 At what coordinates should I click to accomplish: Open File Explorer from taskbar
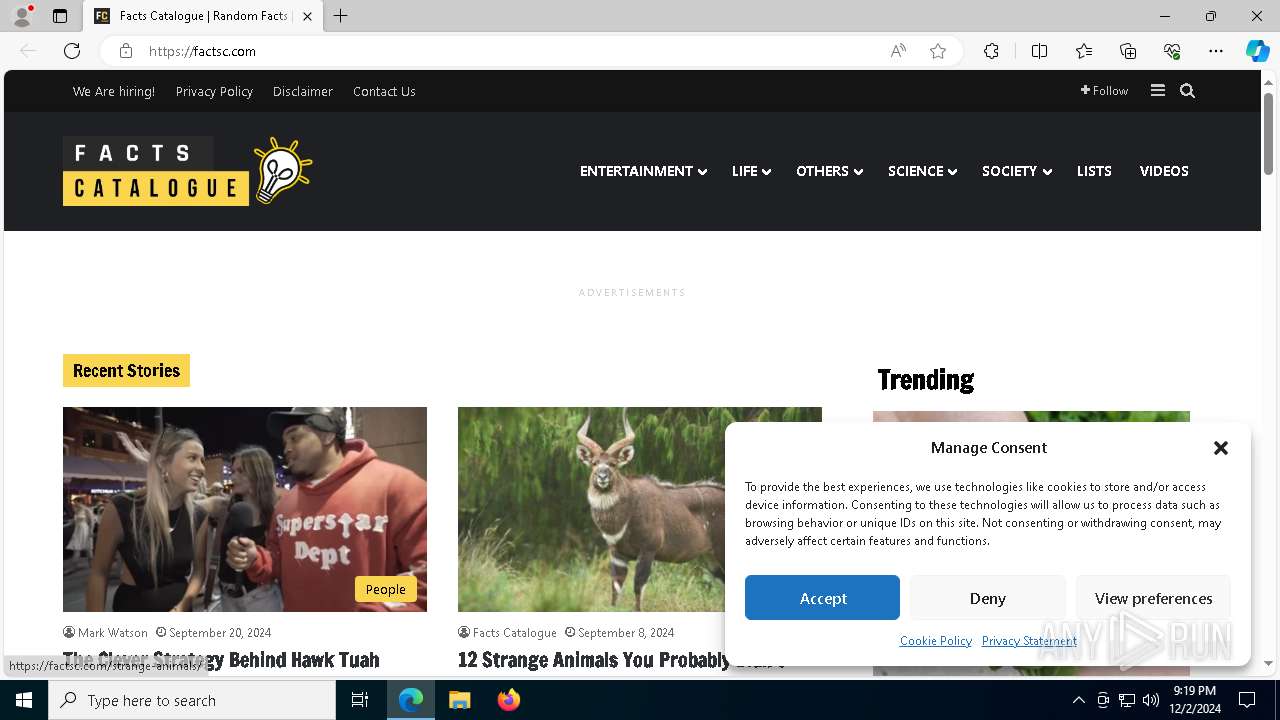point(459,700)
